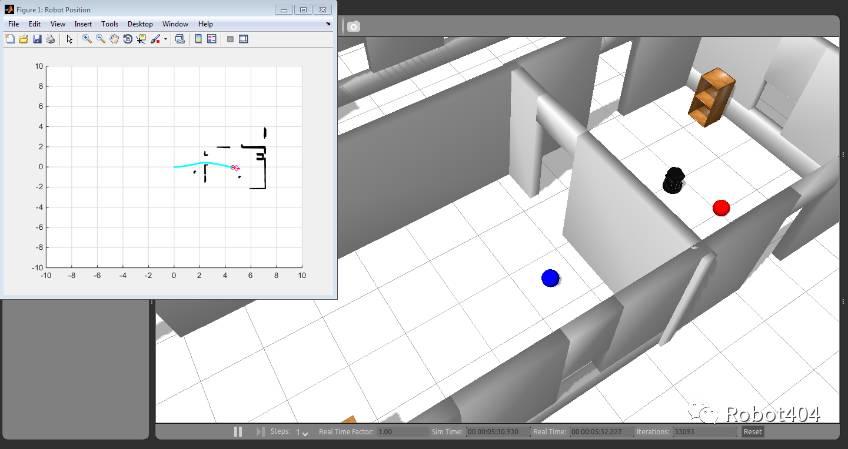
Task: Activate the Zoom In magnifier tool
Action: (87, 39)
